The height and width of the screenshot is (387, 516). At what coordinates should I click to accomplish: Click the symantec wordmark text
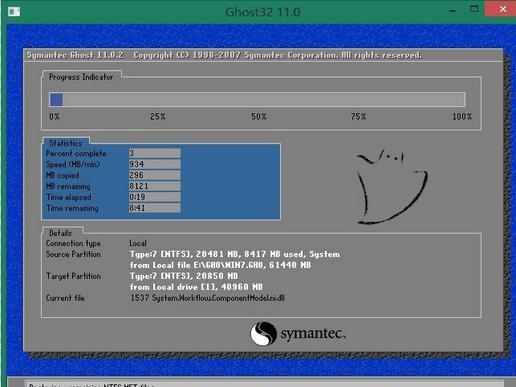313,333
